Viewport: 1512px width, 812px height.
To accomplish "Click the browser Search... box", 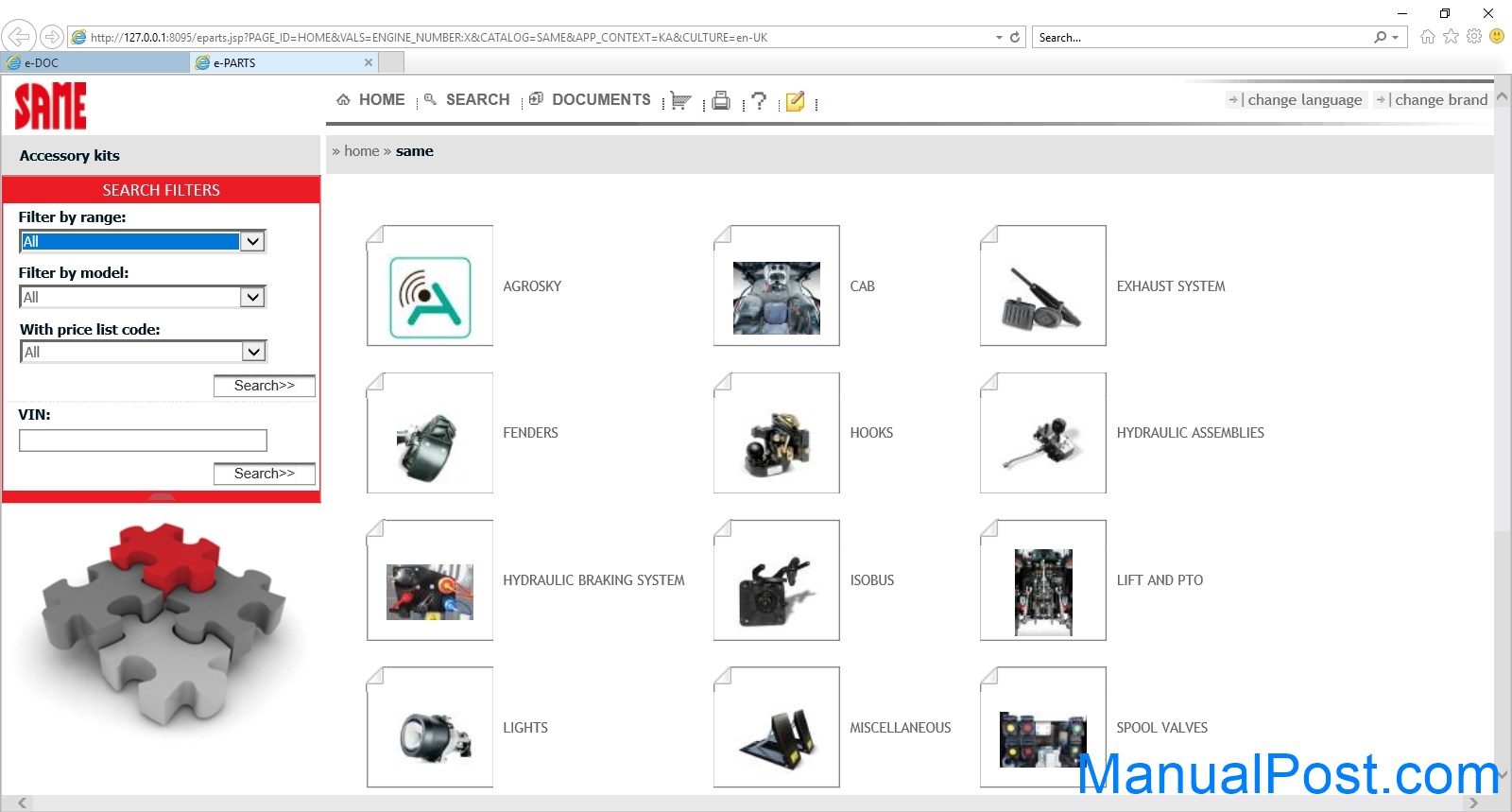I will 1200,38.
